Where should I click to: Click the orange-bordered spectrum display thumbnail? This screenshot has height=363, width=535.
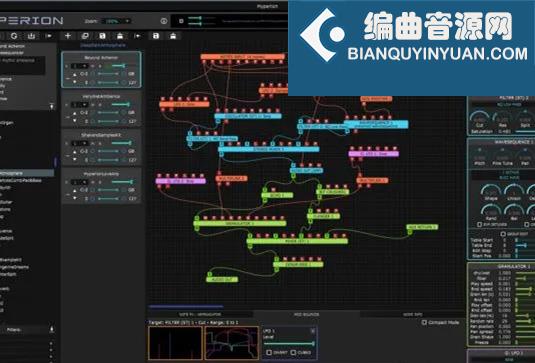coord(175,343)
